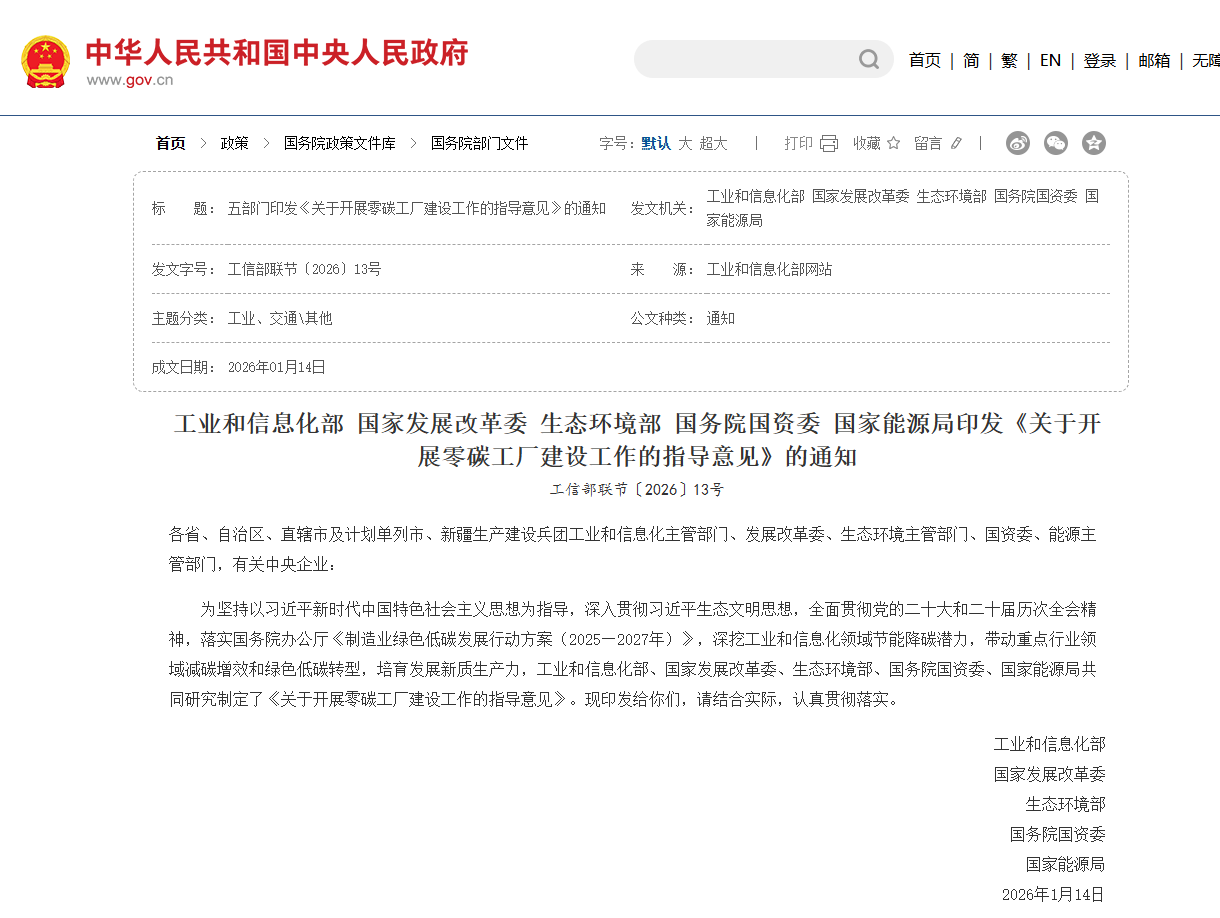This screenshot has height=918, width=1220.
Task: Share the page via WeChat icon
Action: 1056,143
